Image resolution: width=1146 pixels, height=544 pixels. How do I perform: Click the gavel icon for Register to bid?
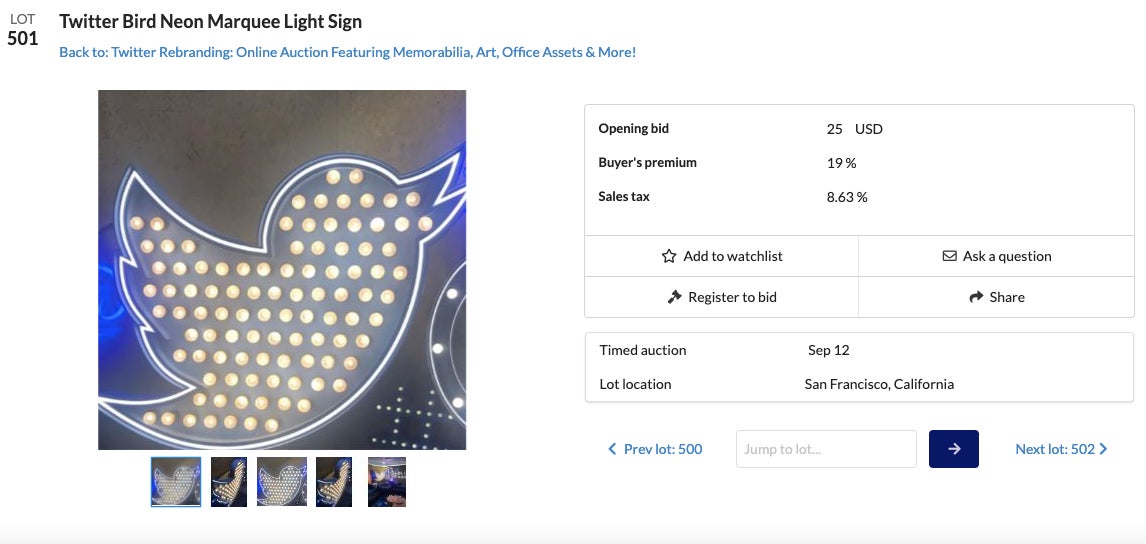(x=674, y=297)
